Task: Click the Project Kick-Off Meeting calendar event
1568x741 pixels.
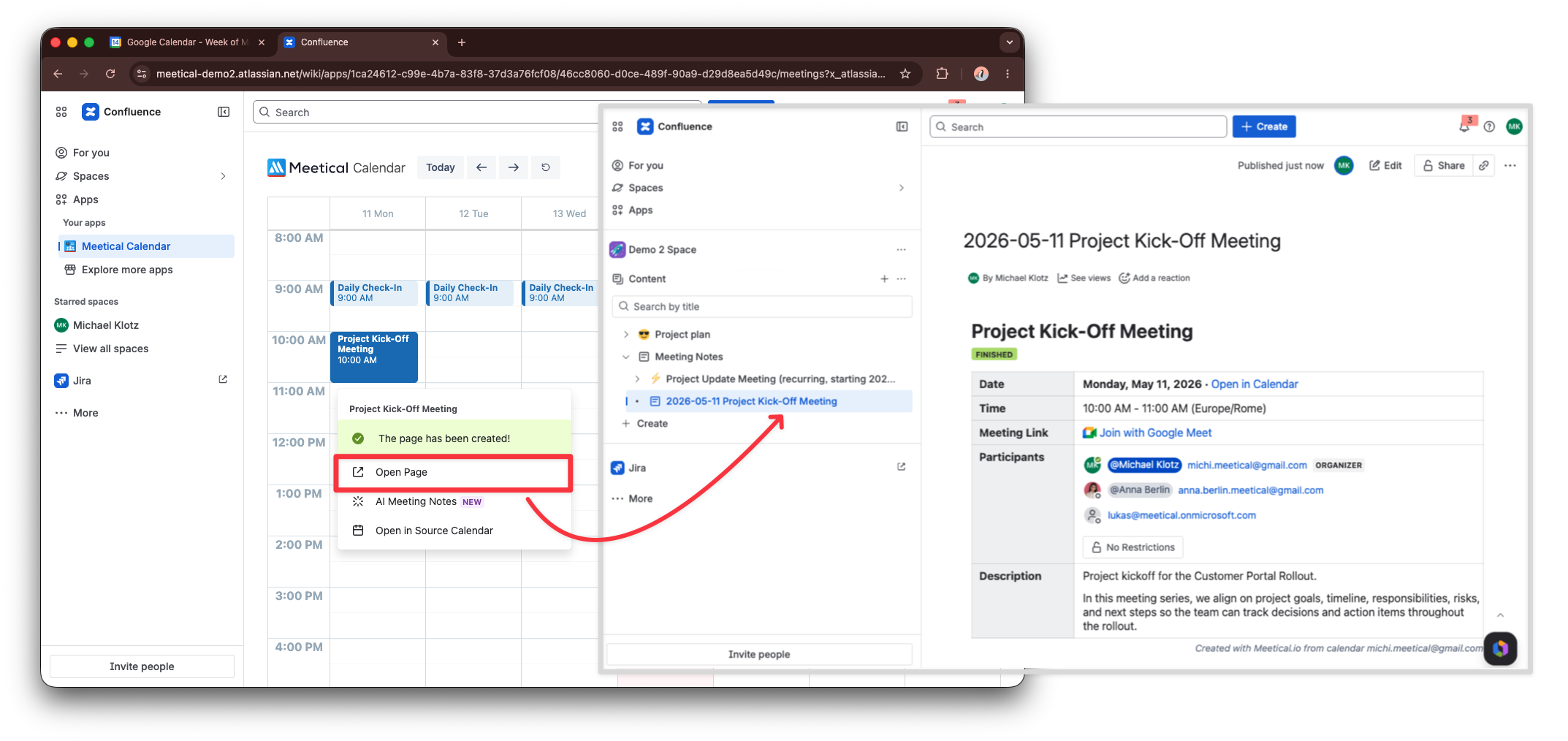Action: (374, 357)
